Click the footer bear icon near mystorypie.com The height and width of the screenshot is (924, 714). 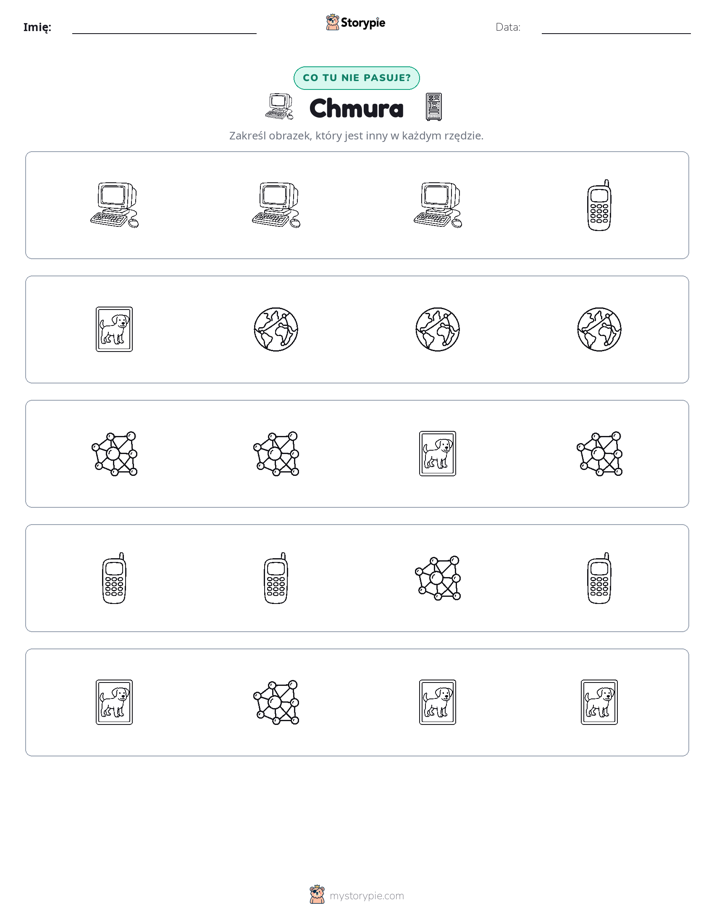317,895
